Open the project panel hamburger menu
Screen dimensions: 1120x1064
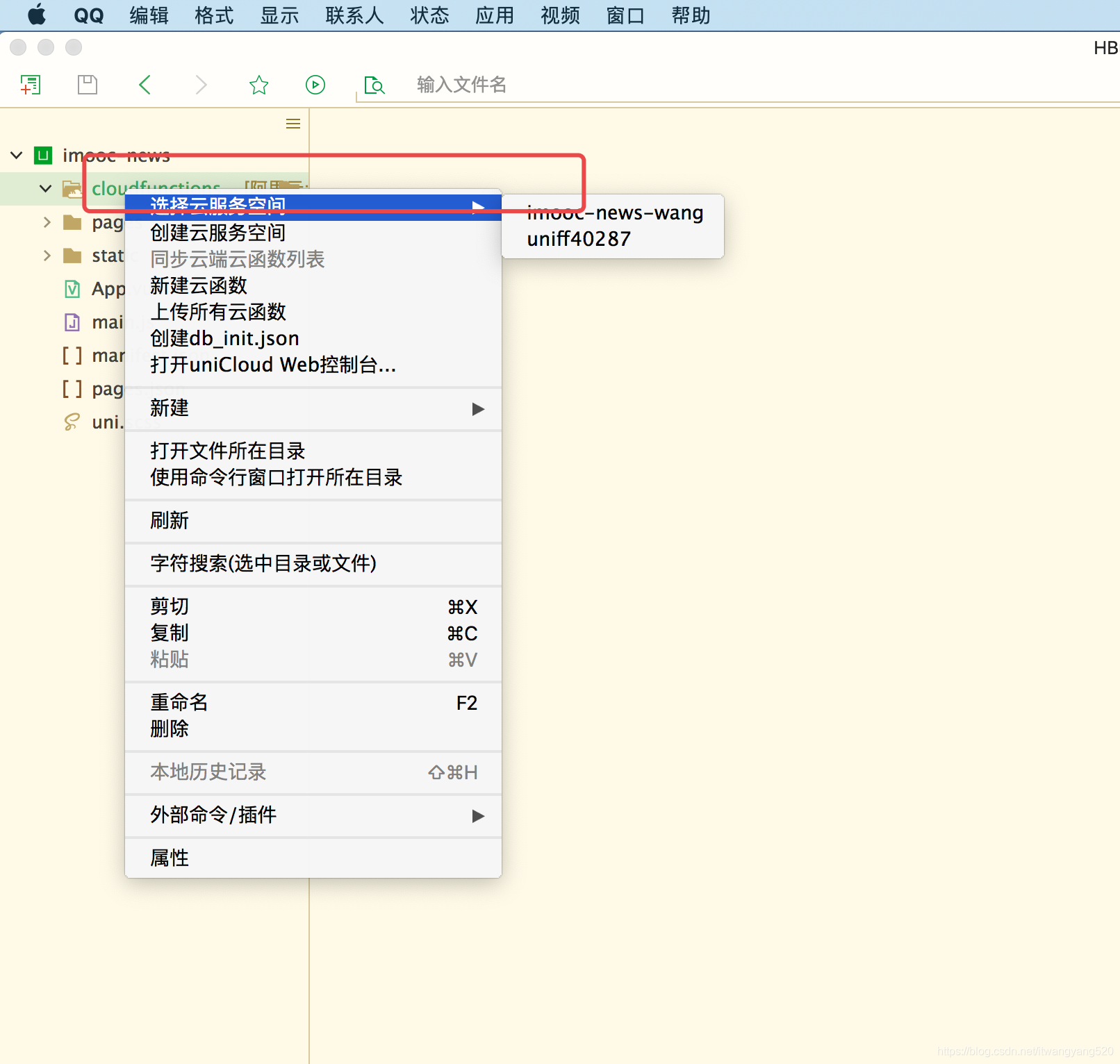pos(293,124)
